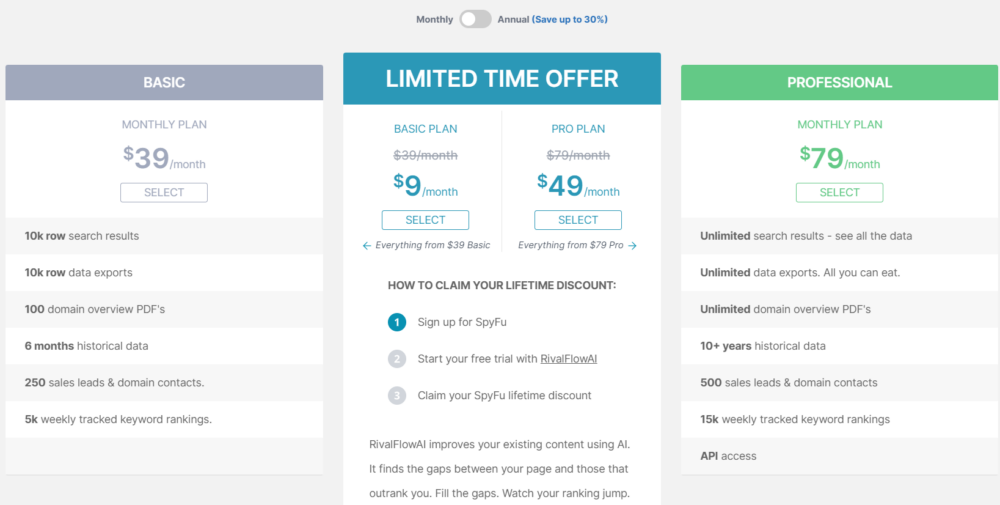This screenshot has height=505, width=1000.
Task: Click 'API access' feature row
Action: tap(839, 456)
